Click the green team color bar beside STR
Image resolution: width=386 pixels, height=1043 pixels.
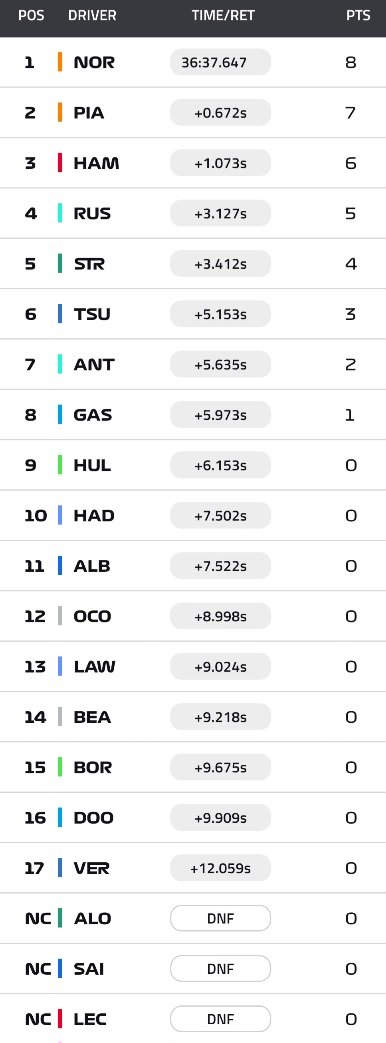click(x=60, y=263)
